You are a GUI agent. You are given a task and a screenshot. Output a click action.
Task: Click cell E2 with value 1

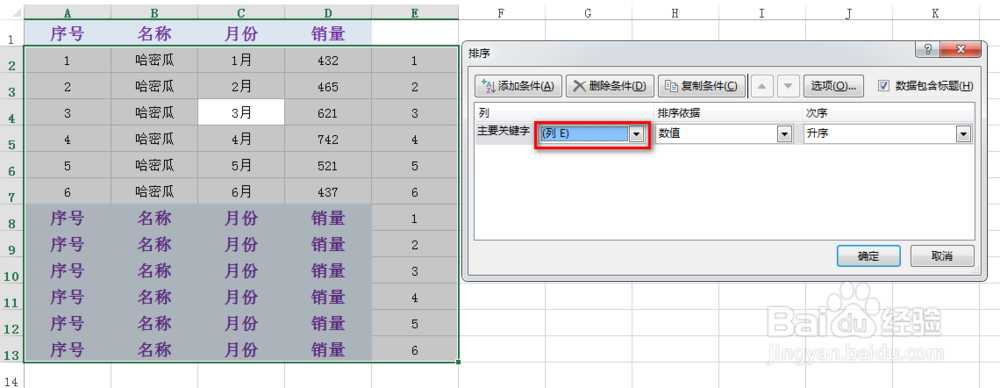415,61
